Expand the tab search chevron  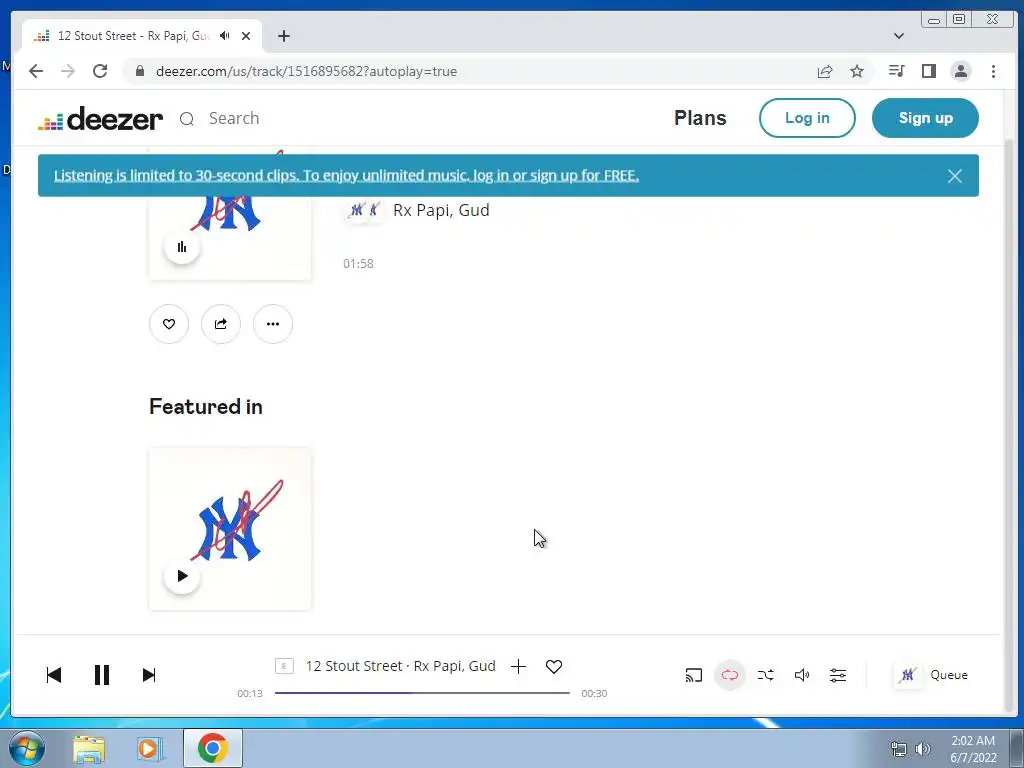tap(899, 36)
